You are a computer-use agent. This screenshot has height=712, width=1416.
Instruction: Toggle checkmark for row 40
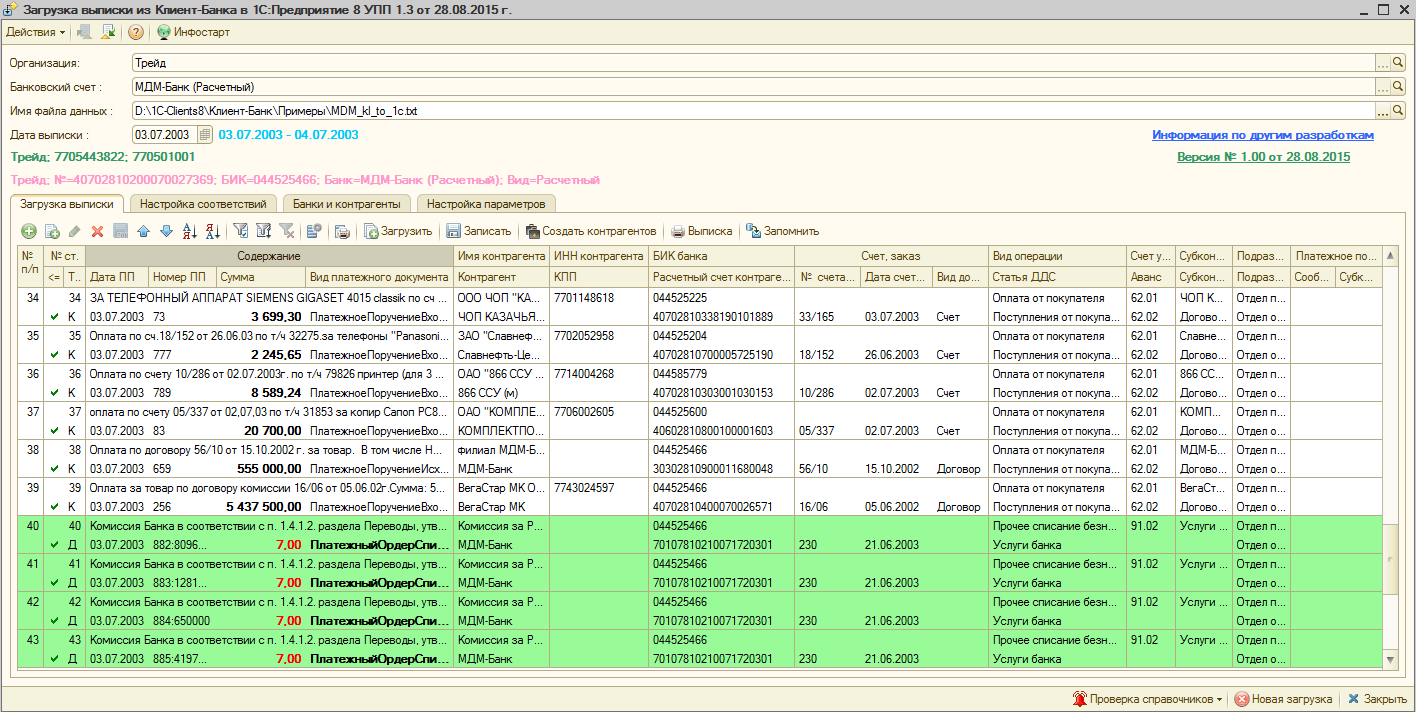point(55,545)
